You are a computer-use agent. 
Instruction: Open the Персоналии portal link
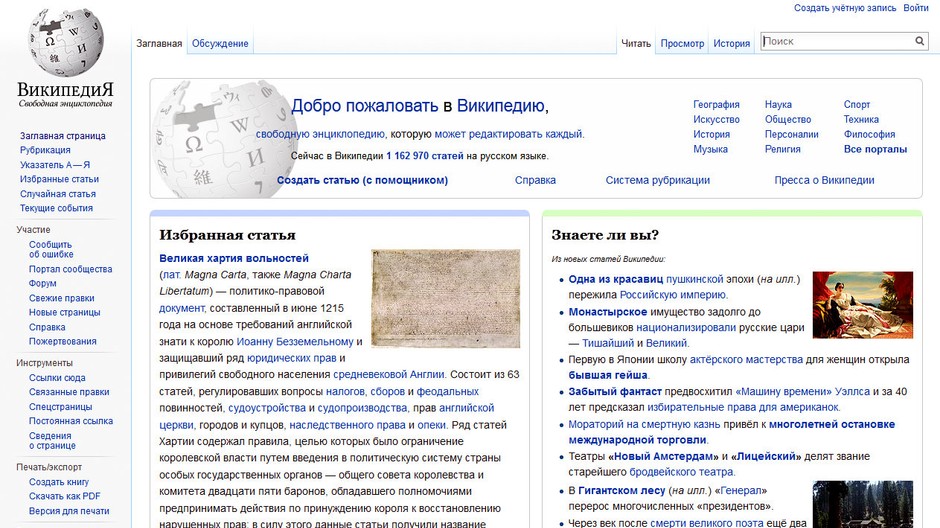click(x=791, y=134)
